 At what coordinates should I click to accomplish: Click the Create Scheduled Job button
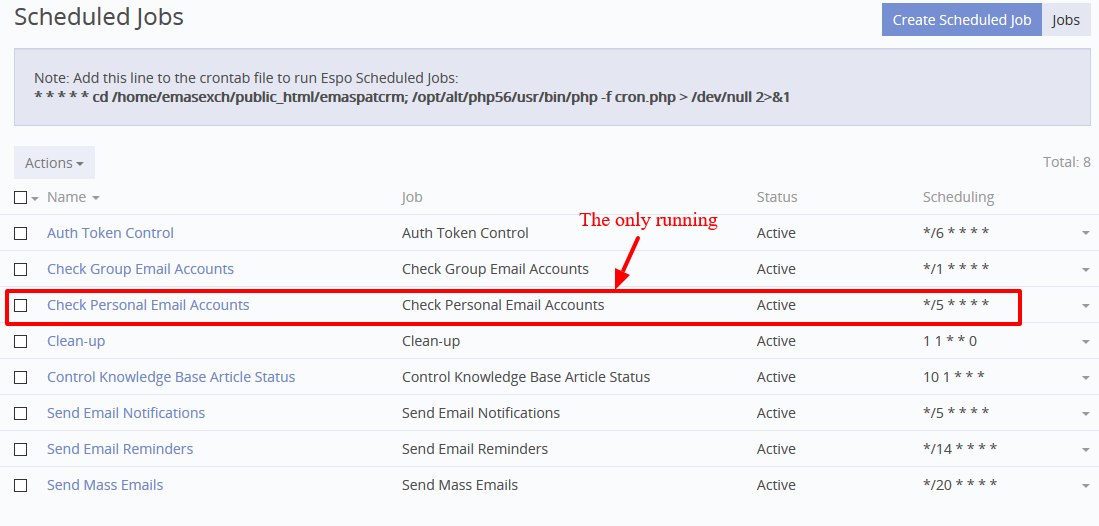coord(961,20)
